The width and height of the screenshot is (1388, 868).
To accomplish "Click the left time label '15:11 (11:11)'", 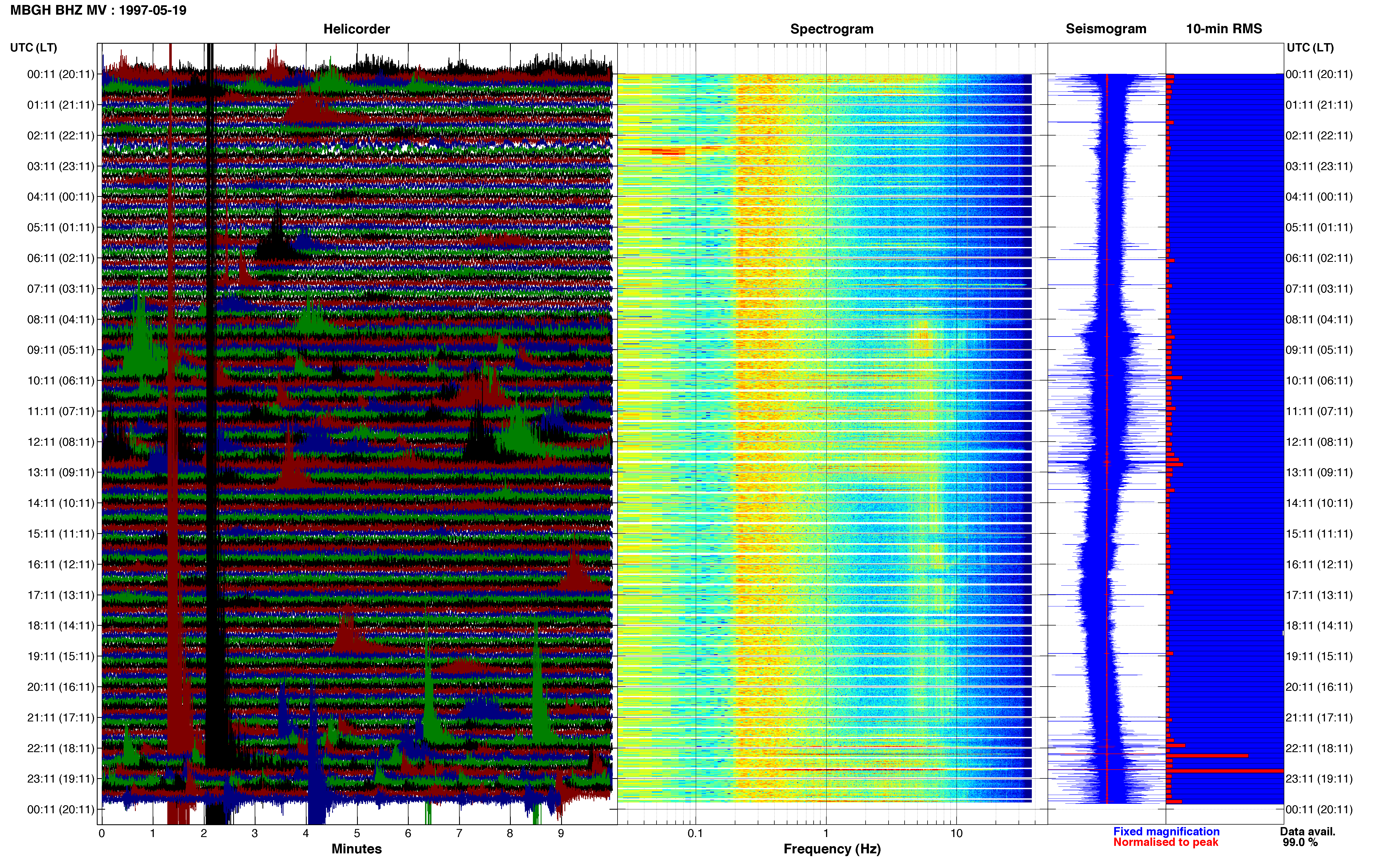I will tap(61, 534).
